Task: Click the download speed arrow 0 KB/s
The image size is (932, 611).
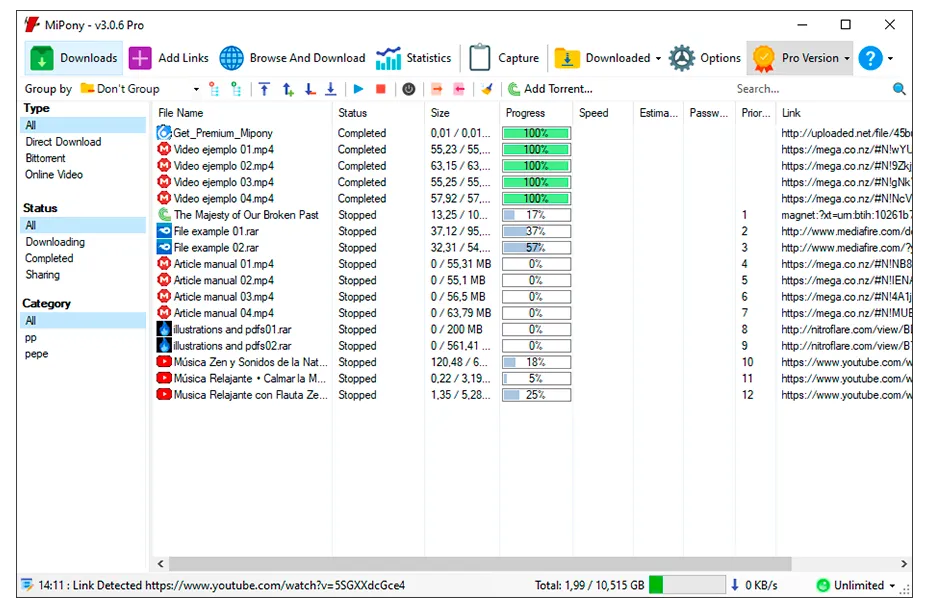Action: pyautogui.click(x=735, y=585)
